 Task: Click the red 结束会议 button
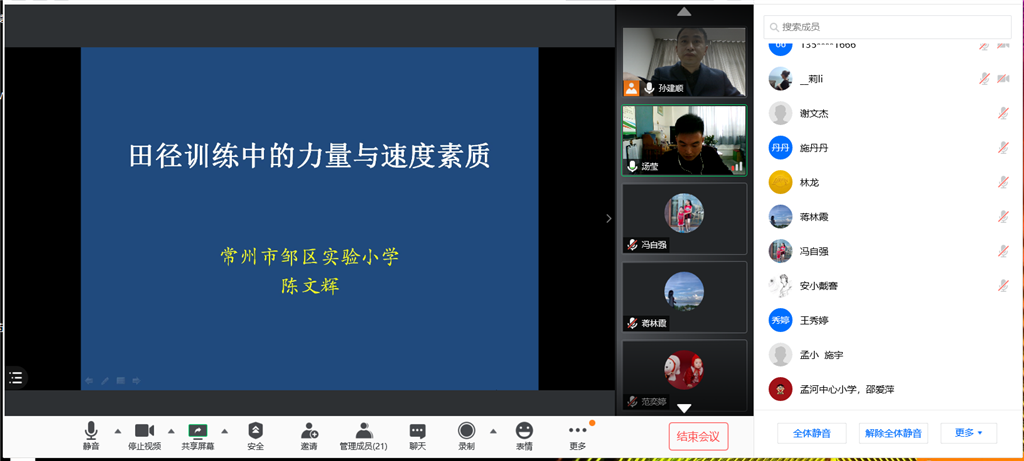[698, 436]
